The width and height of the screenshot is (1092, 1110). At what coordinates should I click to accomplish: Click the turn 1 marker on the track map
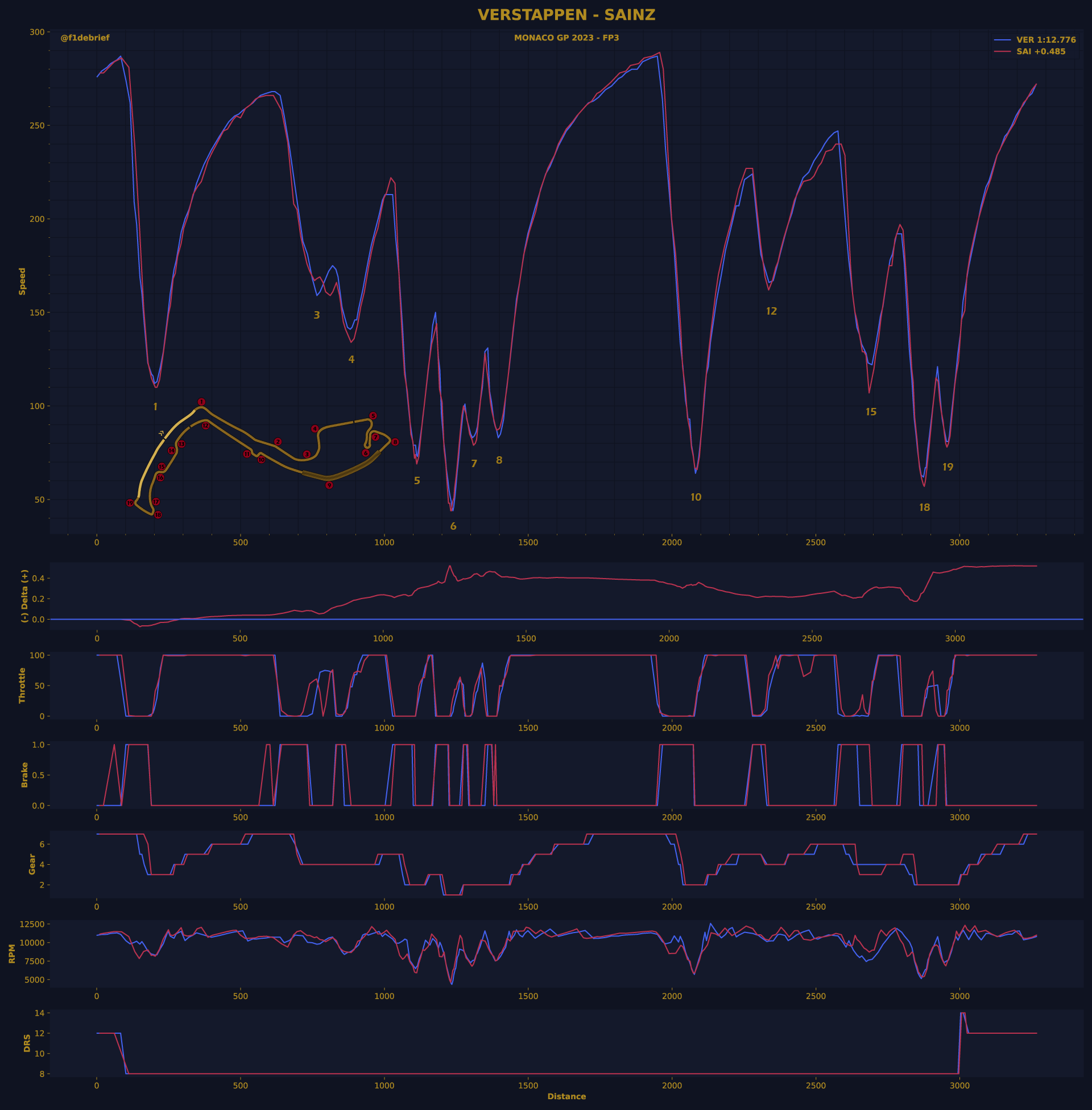[x=201, y=402]
